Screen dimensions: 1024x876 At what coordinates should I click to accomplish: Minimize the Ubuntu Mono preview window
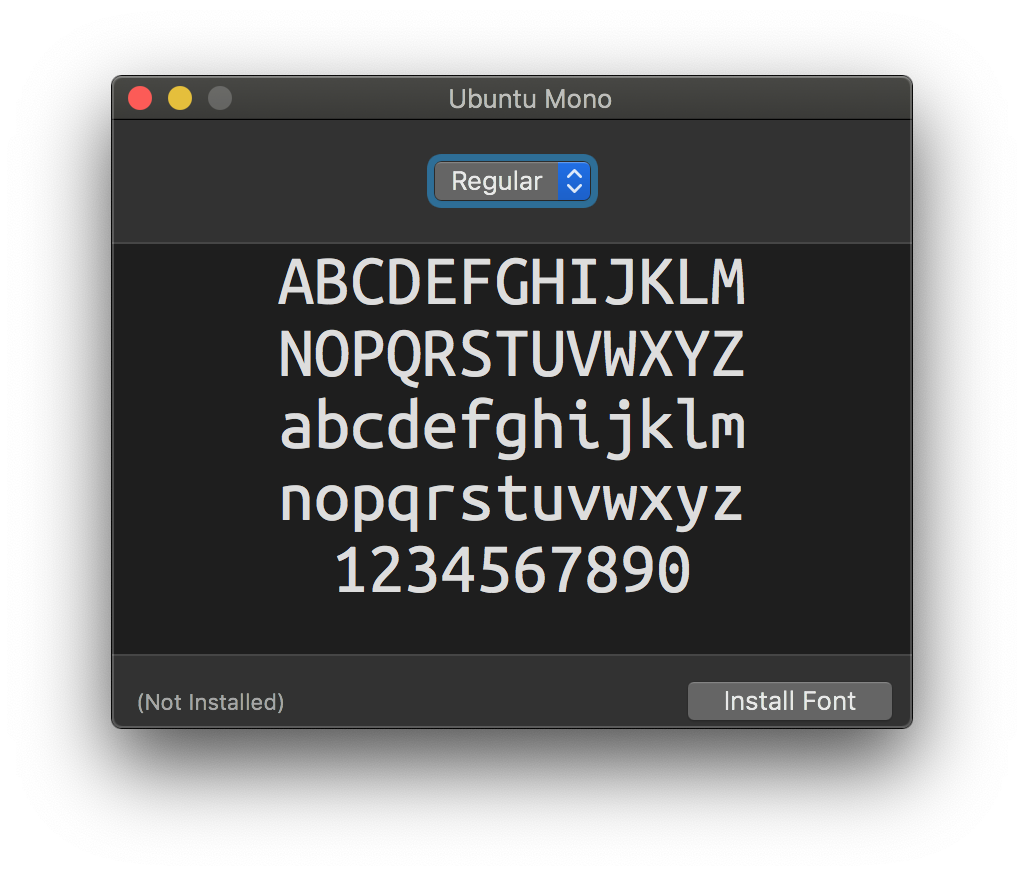pyautogui.click(x=180, y=98)
